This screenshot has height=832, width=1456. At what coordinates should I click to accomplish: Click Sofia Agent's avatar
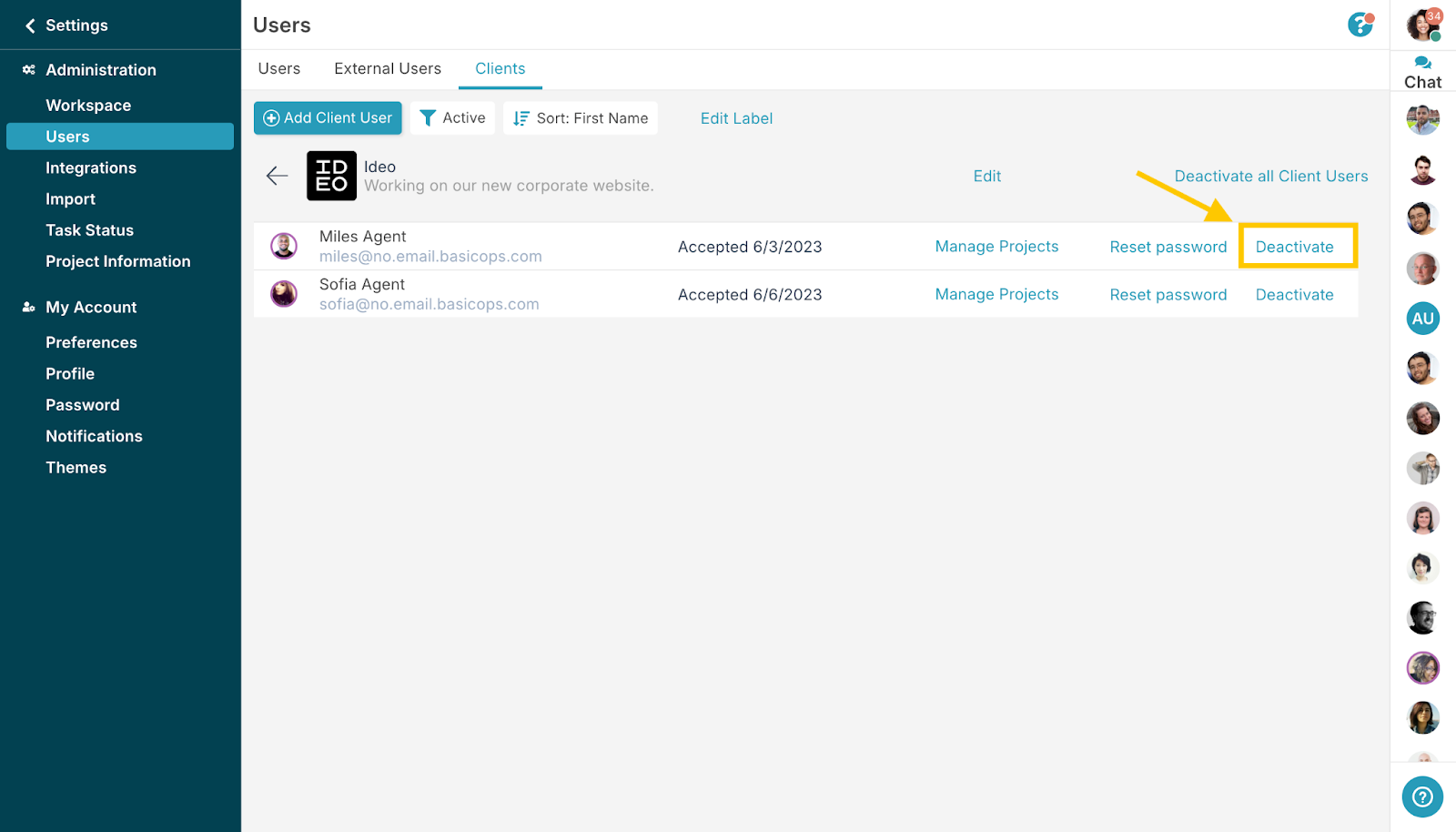[284, 294]
